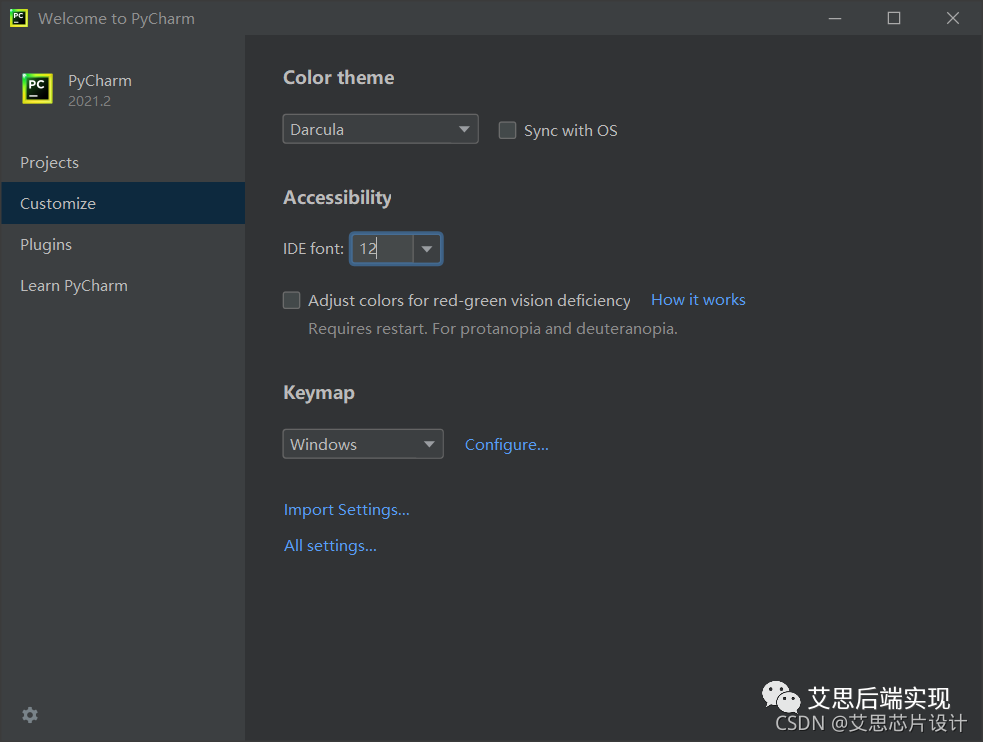983x742 pixels.
Task: Go to the Plugins tab
Action: (46, 244)
